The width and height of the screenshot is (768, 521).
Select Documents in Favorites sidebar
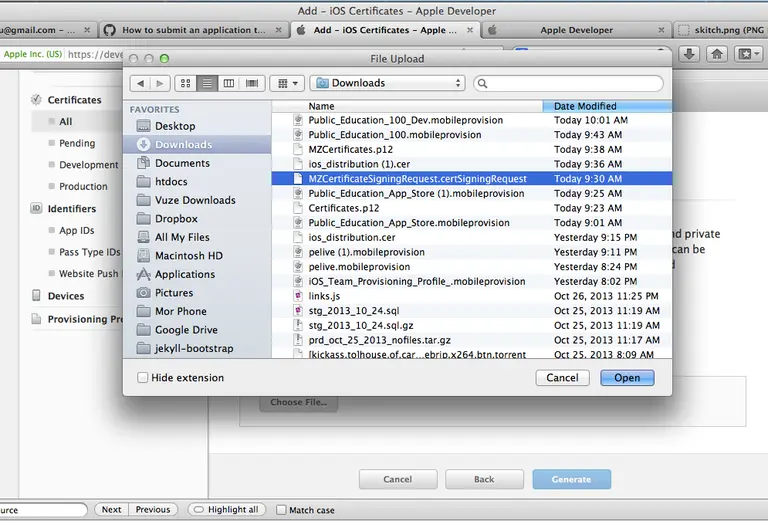tap(196, 163)
